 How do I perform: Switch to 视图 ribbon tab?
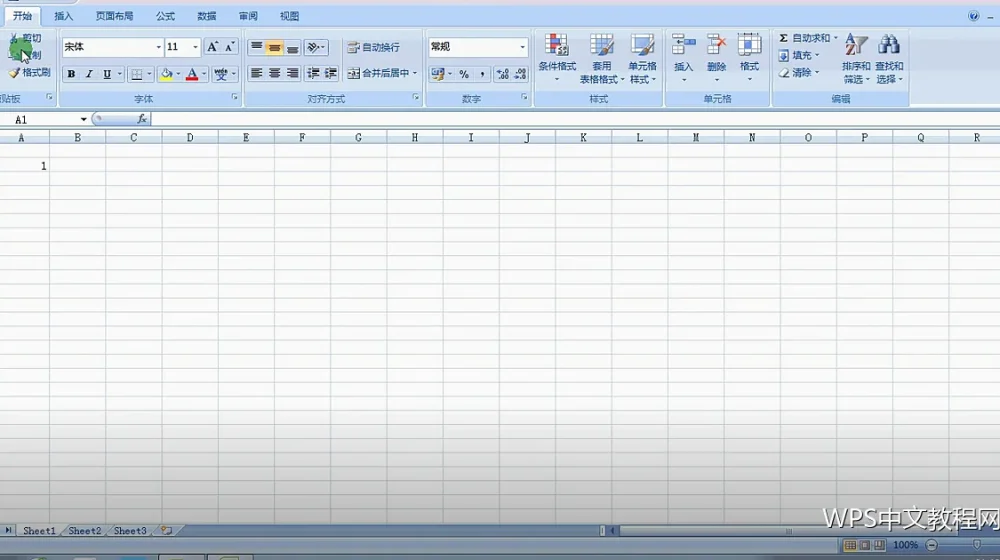(289, 16)
